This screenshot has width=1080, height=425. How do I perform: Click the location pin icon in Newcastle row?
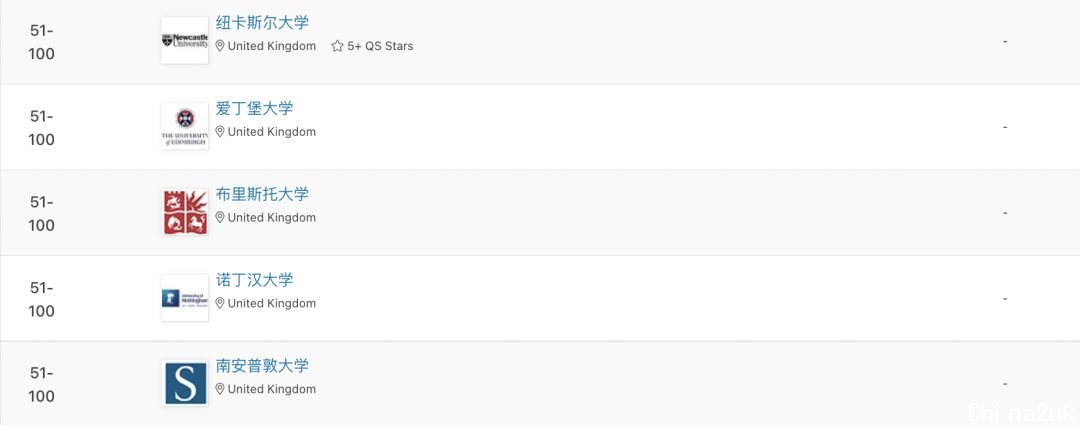(x=220, y=46)
